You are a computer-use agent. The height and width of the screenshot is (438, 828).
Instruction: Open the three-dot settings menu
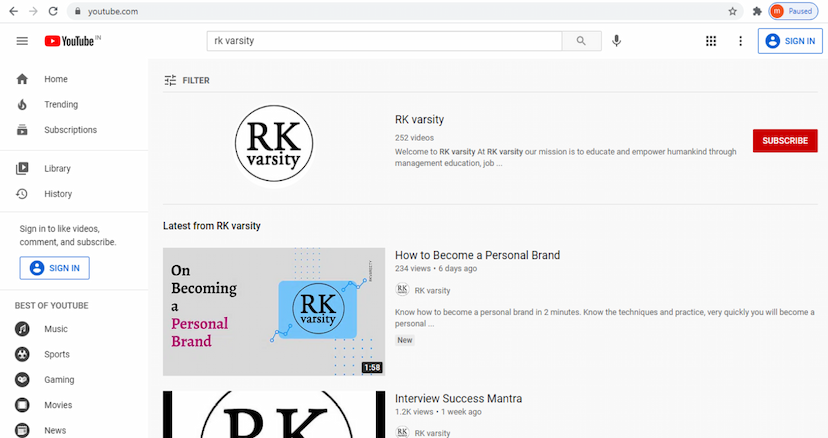(740, 41)
